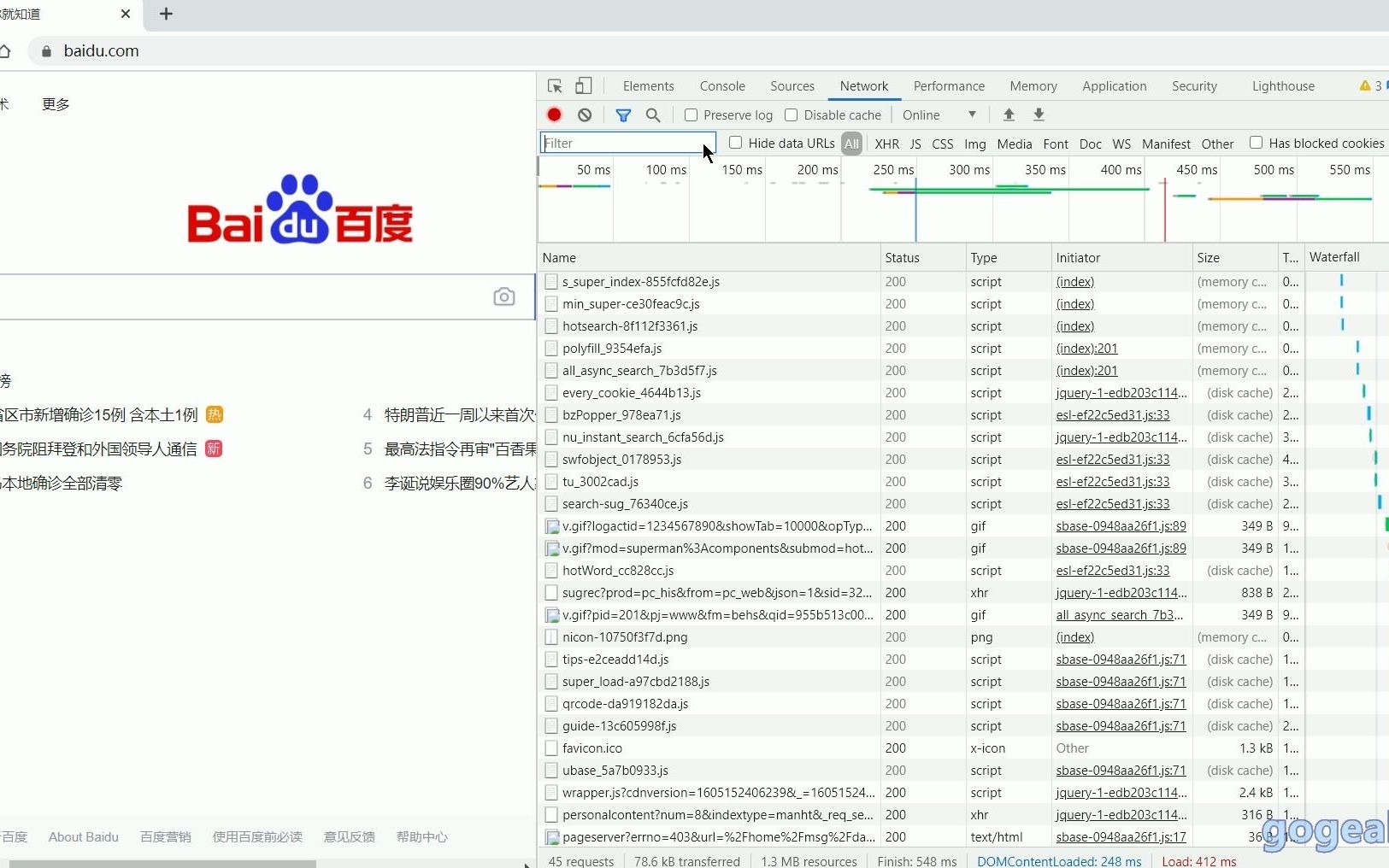Open the warnings indicator triangle icon
This screenshot has width=1389, height=868.
click(x=1365, y=85)
